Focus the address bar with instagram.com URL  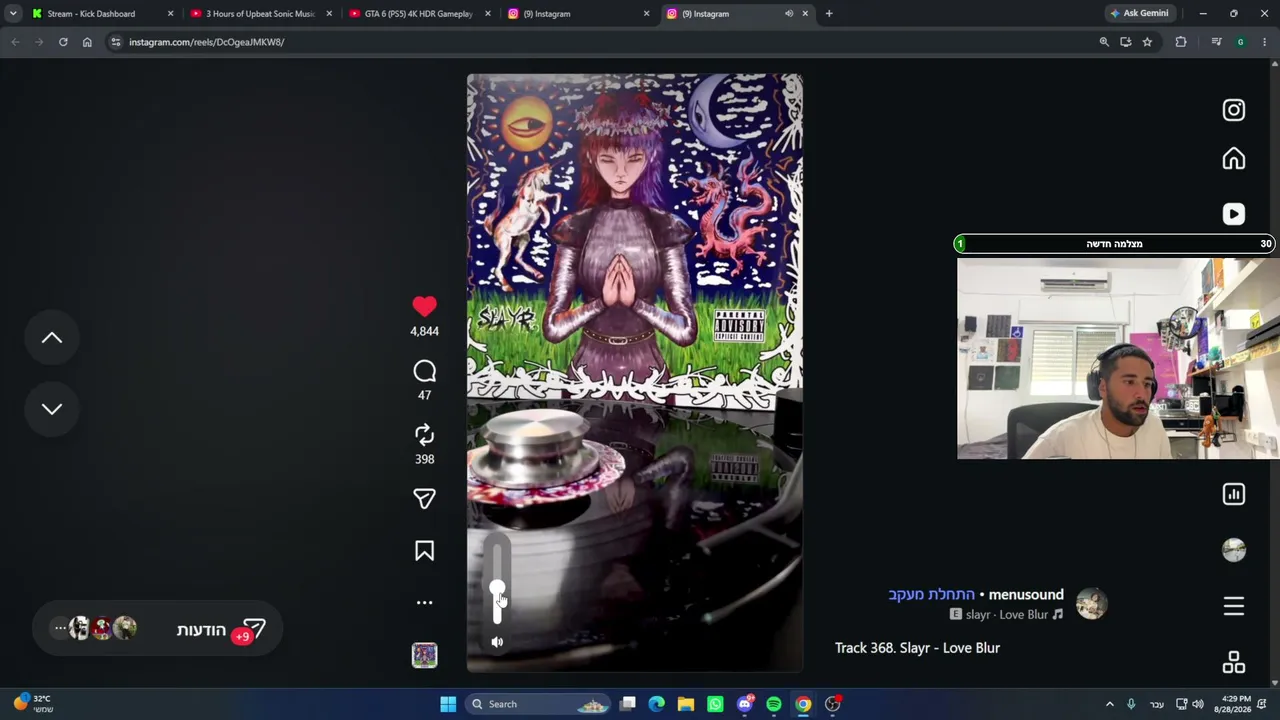click(600, 42)
